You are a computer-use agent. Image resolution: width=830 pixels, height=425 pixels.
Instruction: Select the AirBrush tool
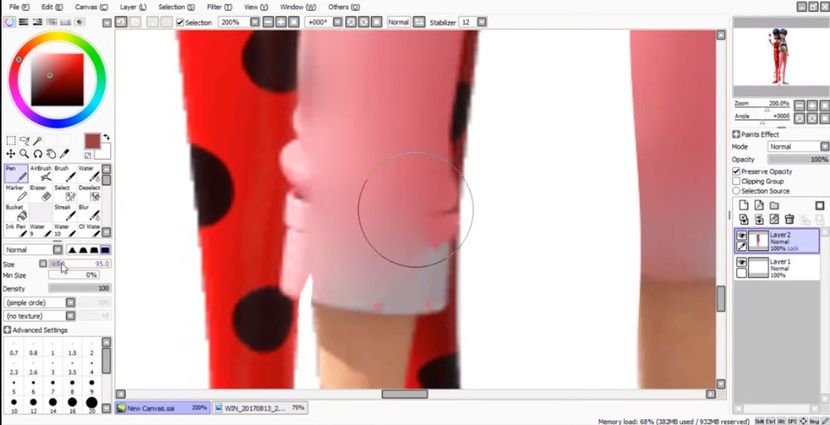[41, 174]
